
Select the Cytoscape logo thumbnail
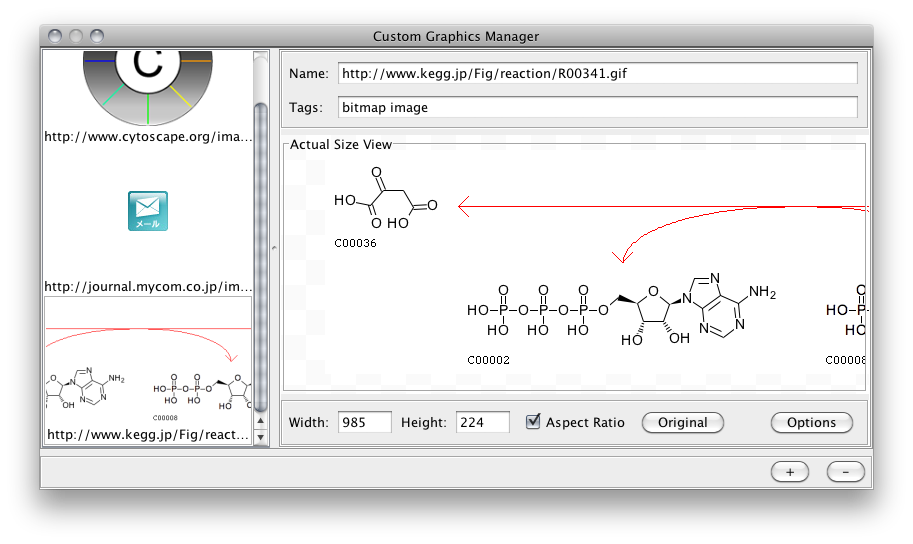point(148,80)
